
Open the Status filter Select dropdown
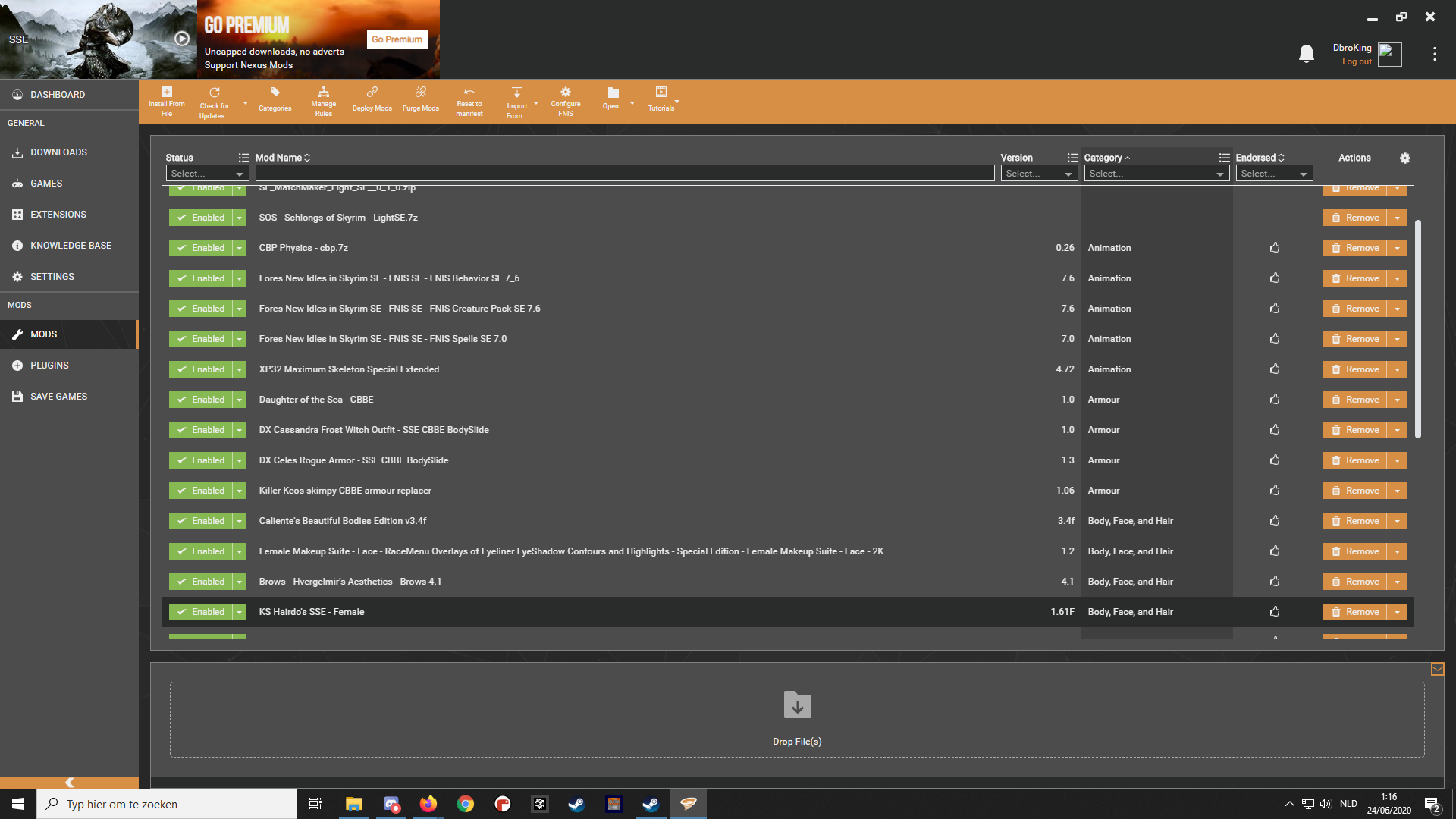click(207, 174)
